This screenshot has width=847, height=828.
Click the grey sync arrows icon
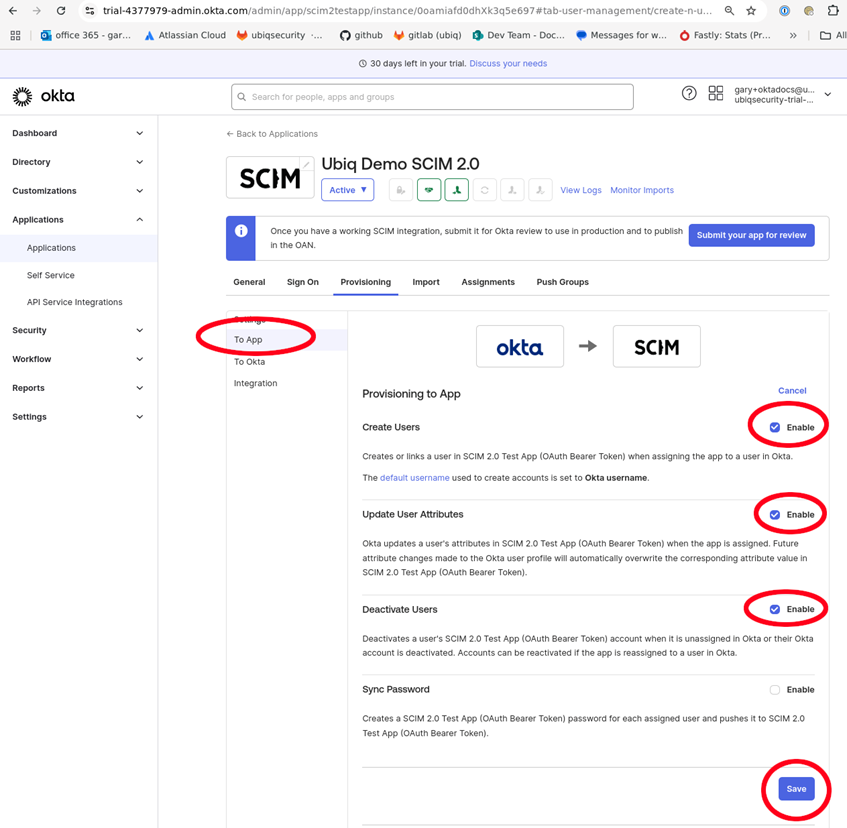[485, 190]
